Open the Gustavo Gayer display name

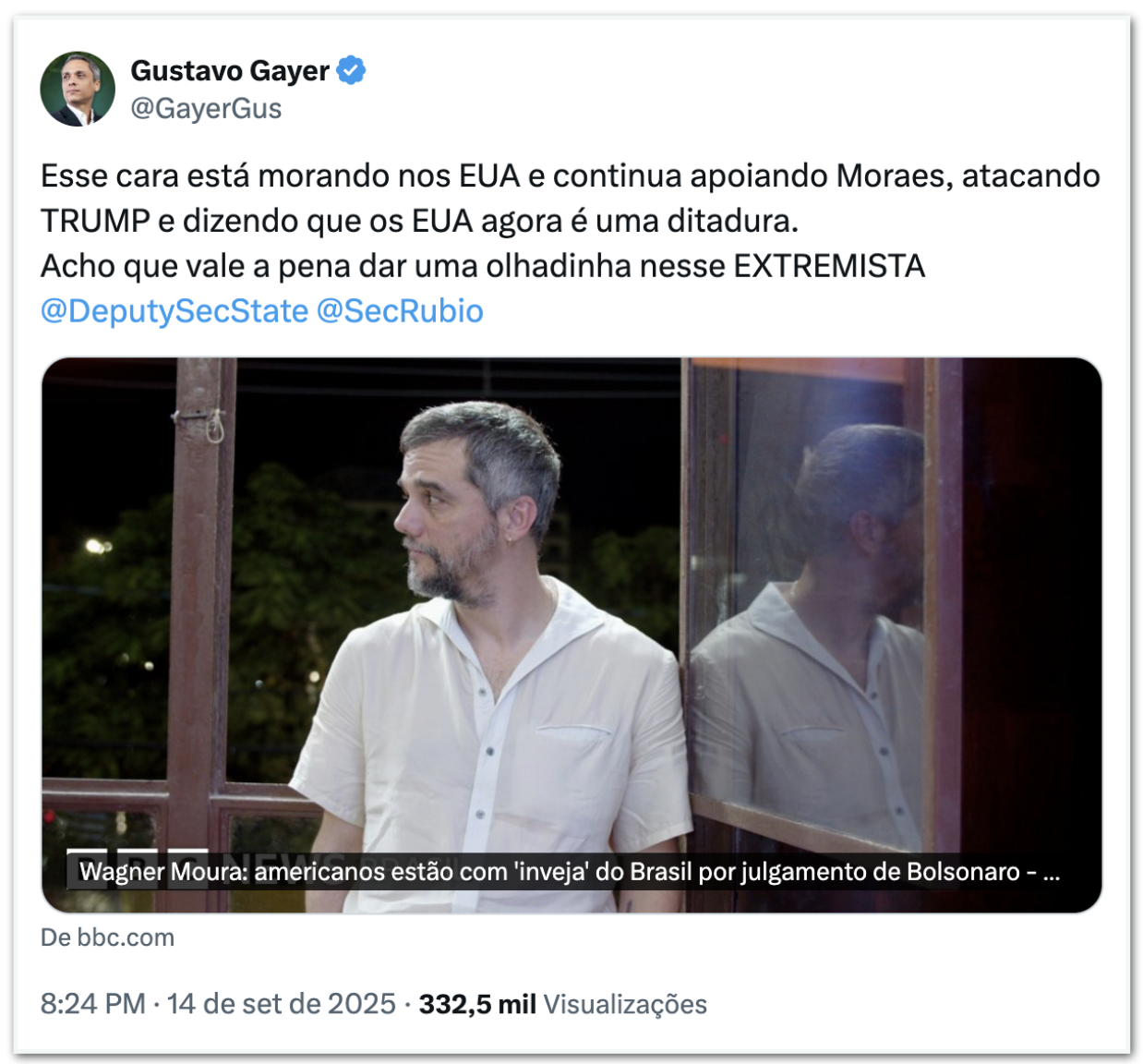point(230,70)
